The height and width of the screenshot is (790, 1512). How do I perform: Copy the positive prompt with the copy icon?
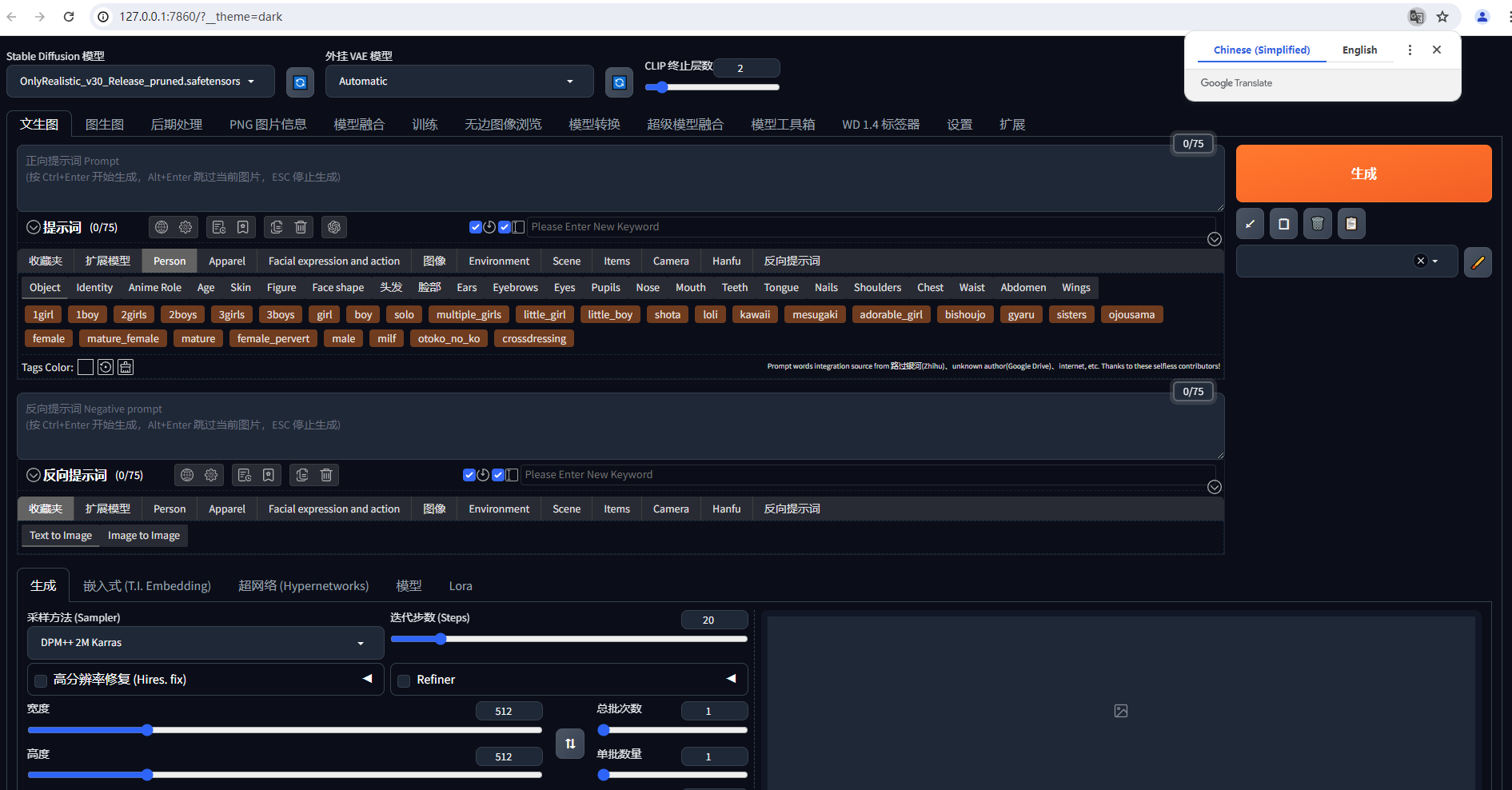click(x=277, y=227)
